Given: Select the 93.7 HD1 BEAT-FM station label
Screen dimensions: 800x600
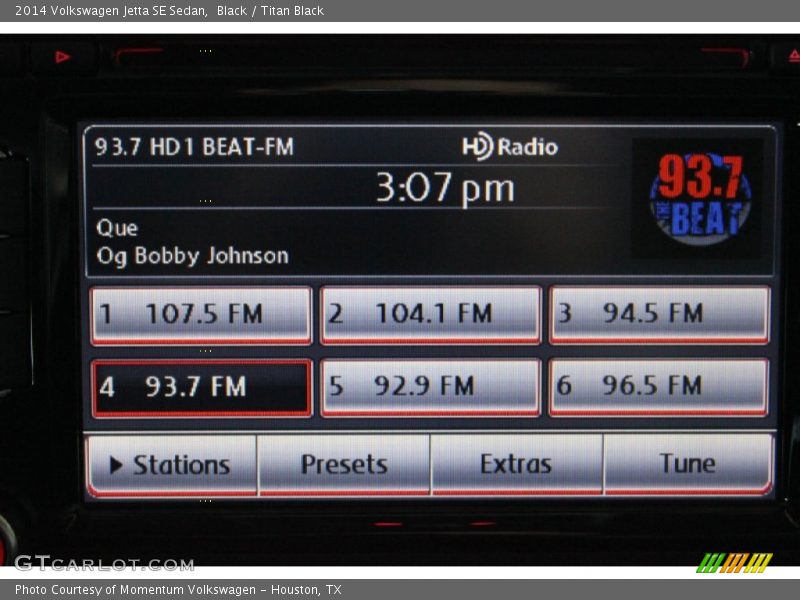Looking at the screenshot, I should (x=194, y=147).
